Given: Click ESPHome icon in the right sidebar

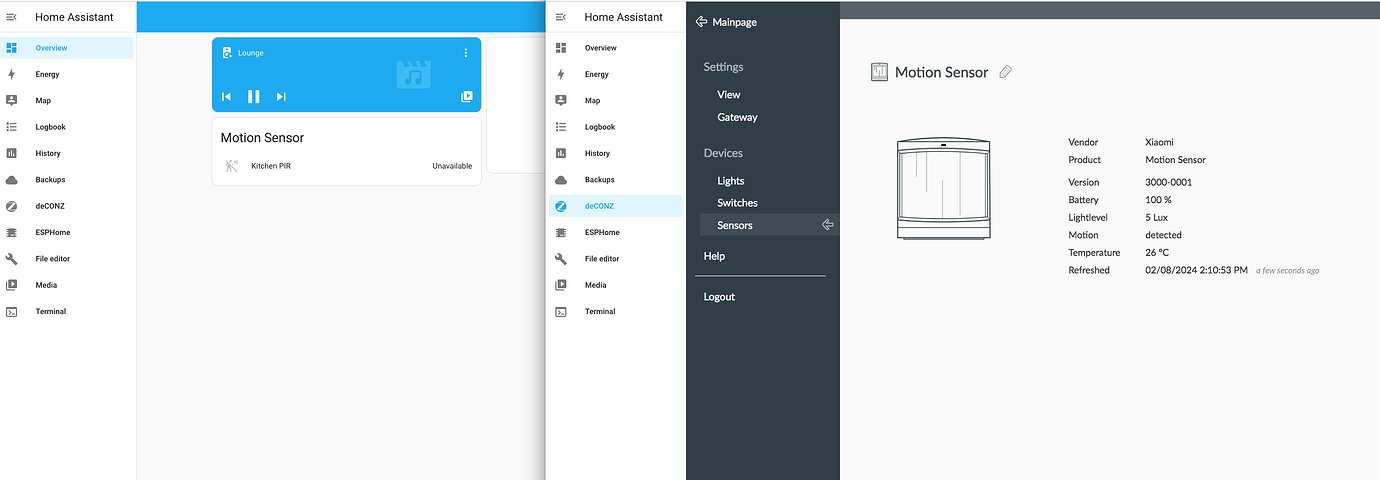Looking at the screenshot, I should pos(561,232).
